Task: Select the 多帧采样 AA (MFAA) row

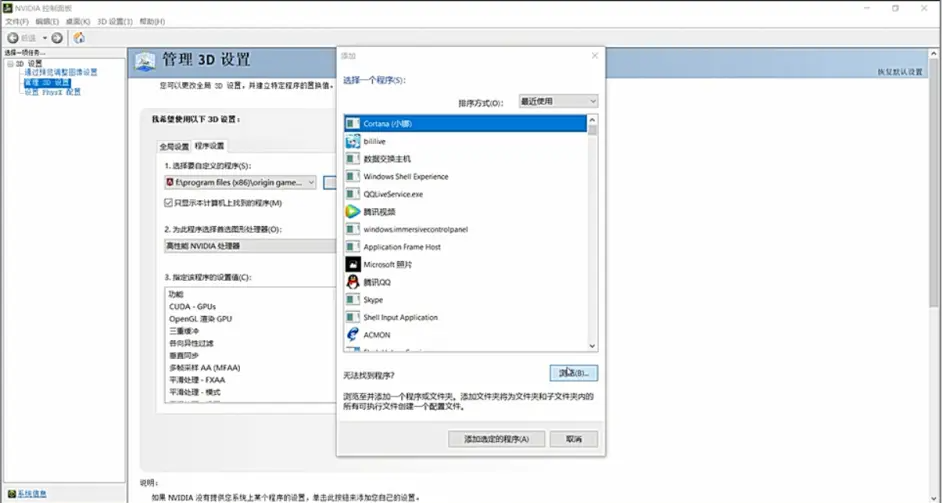Action: 250,368
